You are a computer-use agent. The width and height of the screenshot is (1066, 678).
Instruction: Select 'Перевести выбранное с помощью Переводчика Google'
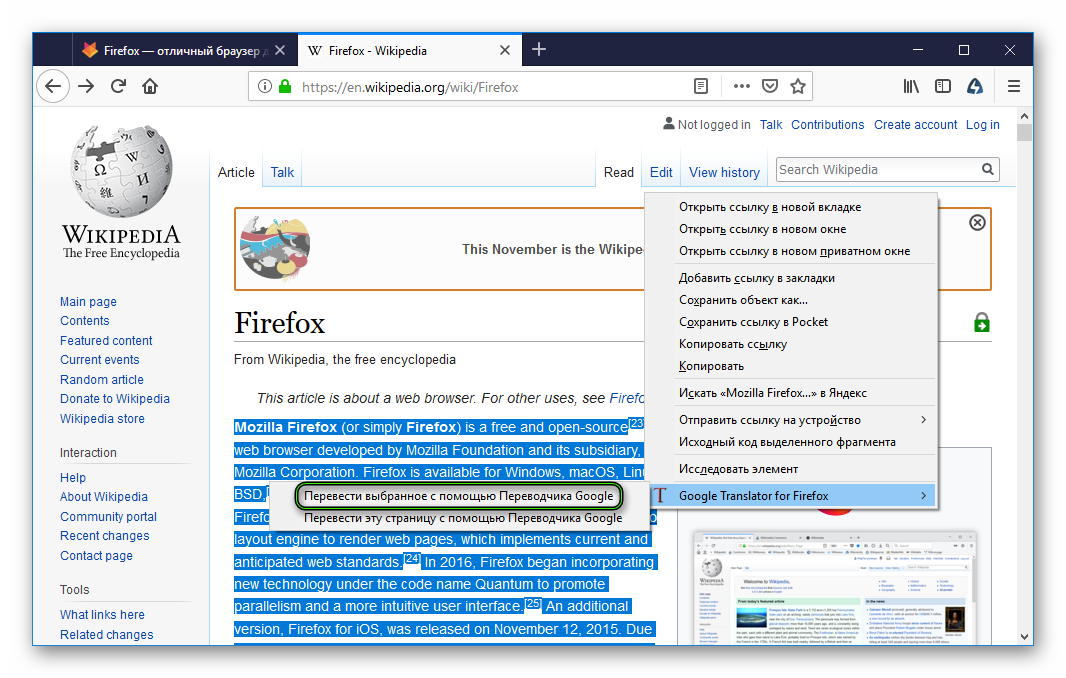coord(459,496)
